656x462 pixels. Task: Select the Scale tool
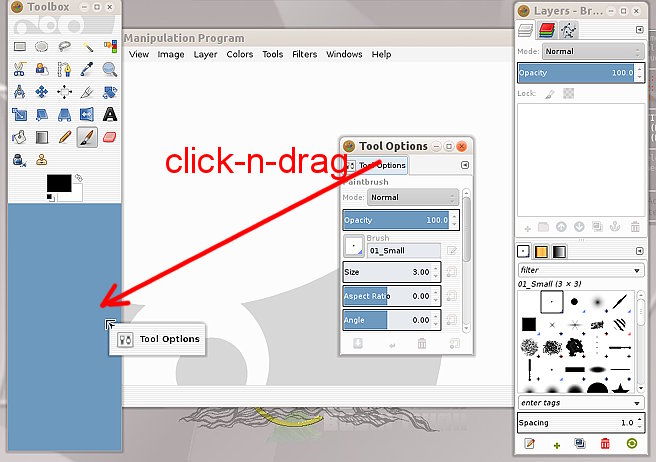pos(19,114)
